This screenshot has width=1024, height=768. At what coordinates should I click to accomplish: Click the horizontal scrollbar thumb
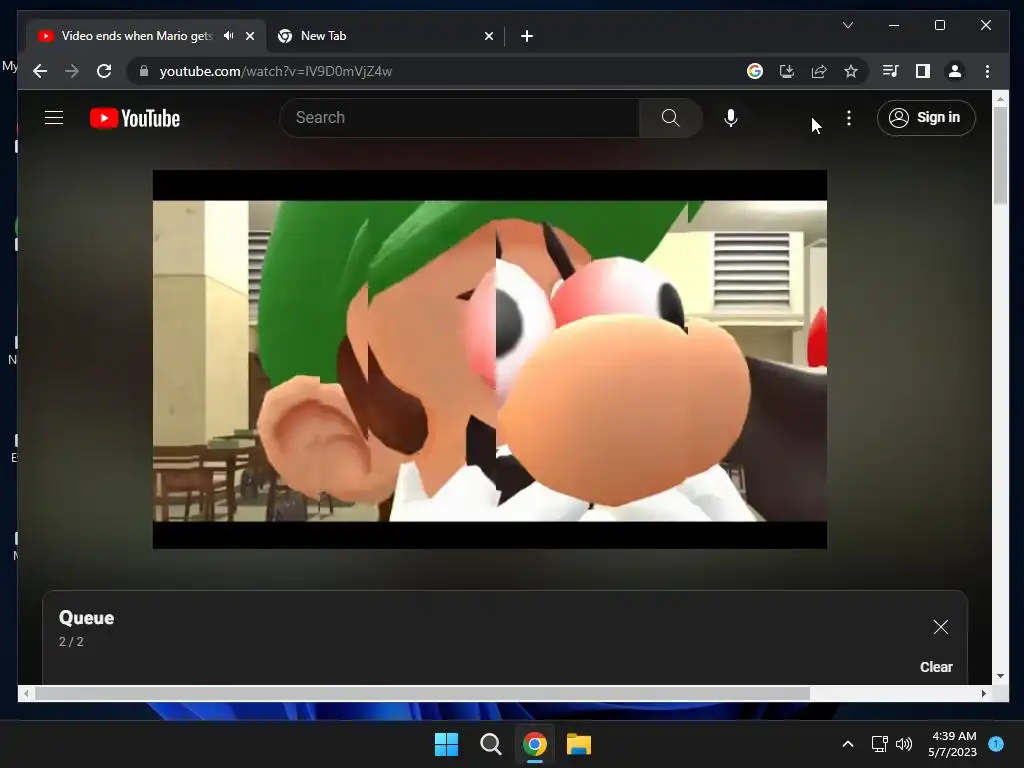(x=423, y=694)
